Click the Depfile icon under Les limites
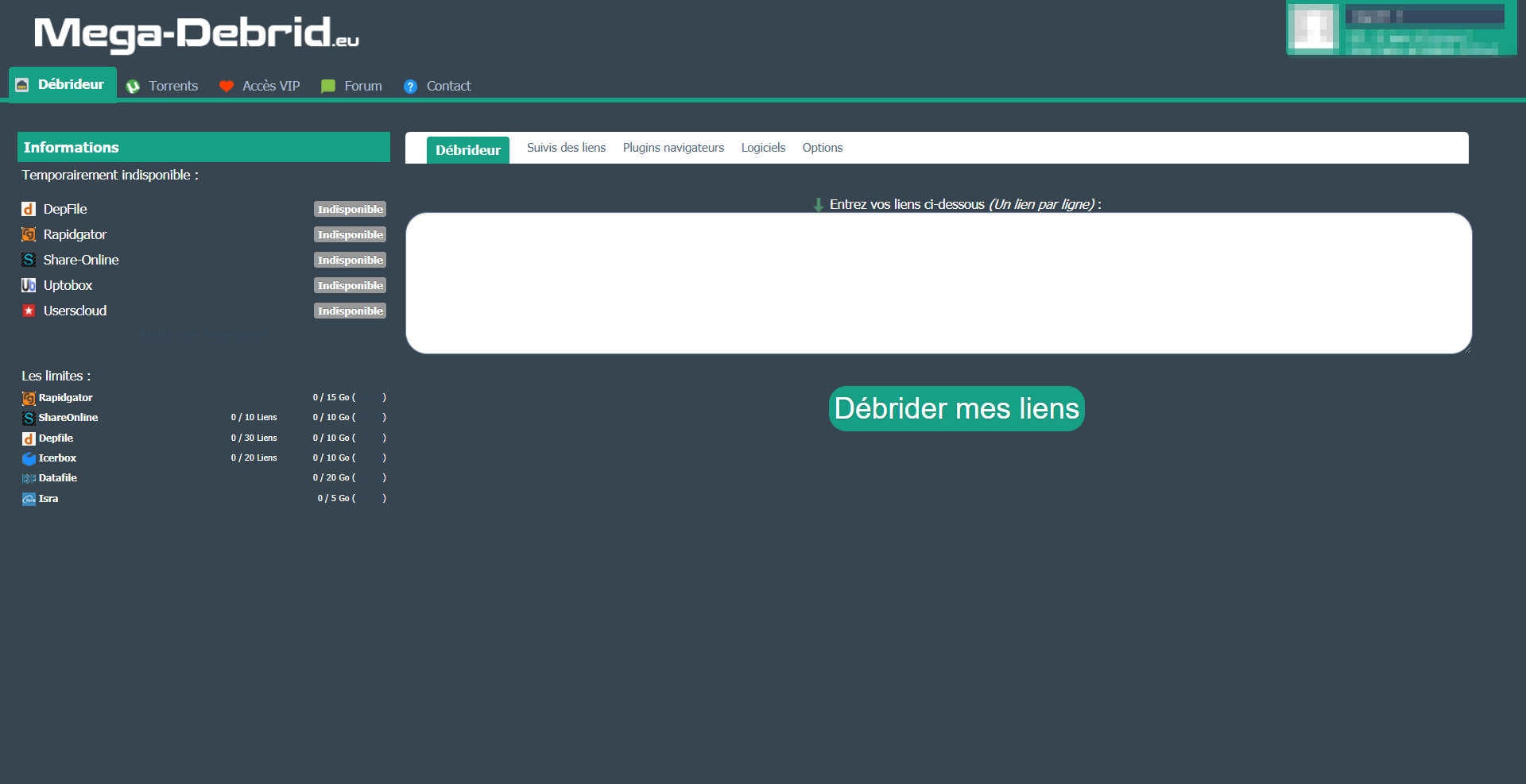The width and height of the screenshot is (1526, 784). click(x=29, y=438)
